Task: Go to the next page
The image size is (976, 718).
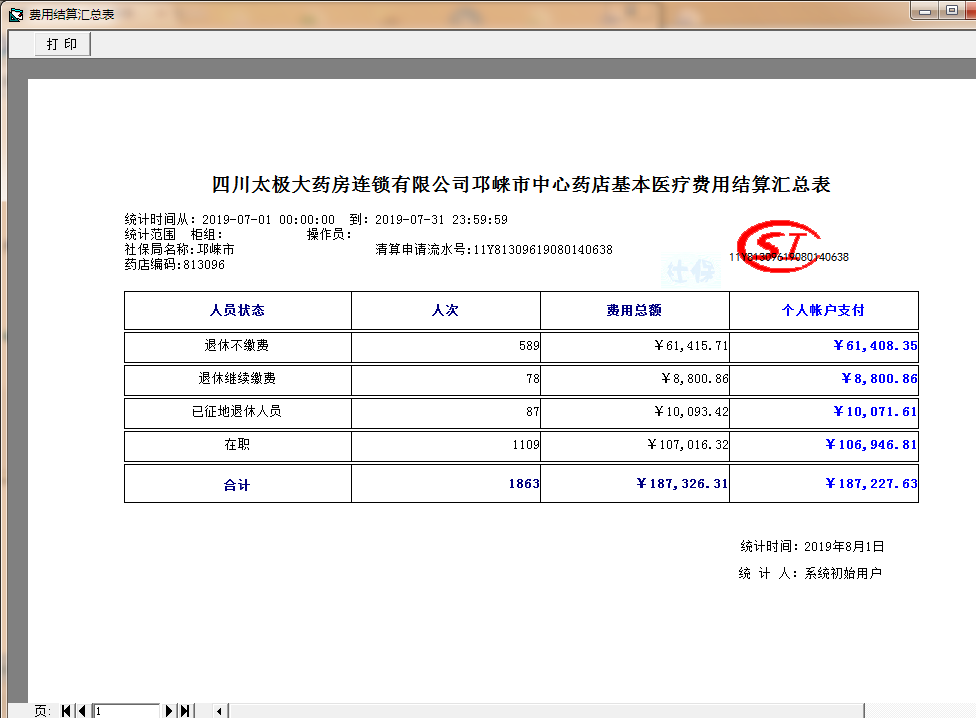Action: 169,711
